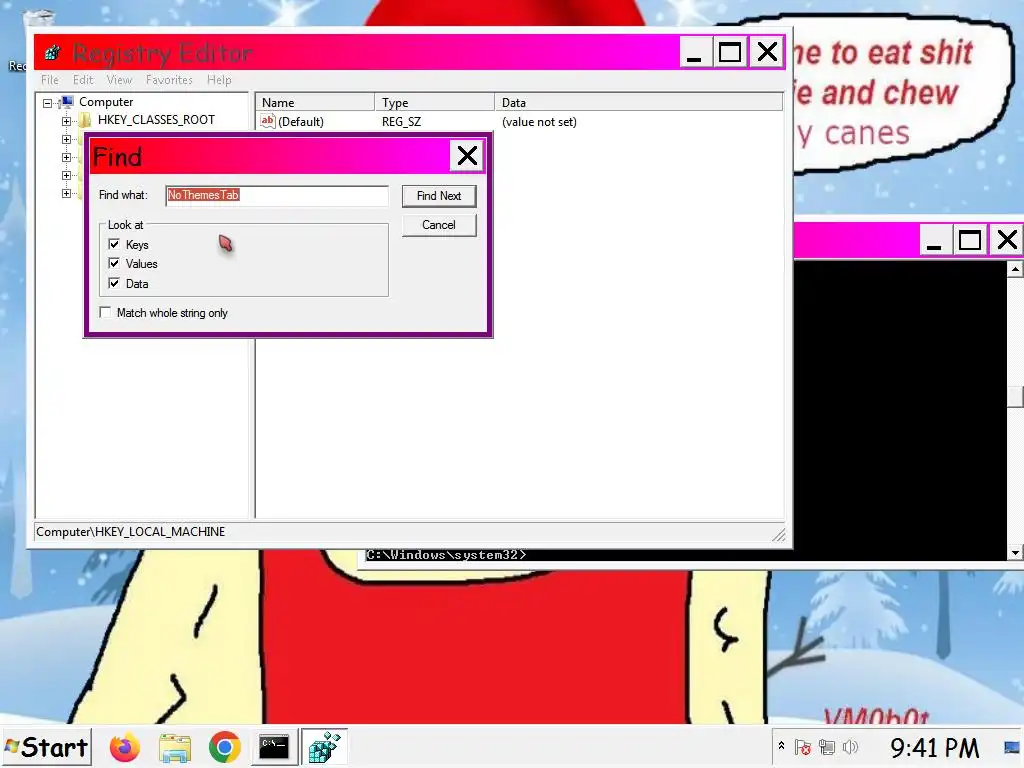Select the Computer tree label

tap(106, 102)
